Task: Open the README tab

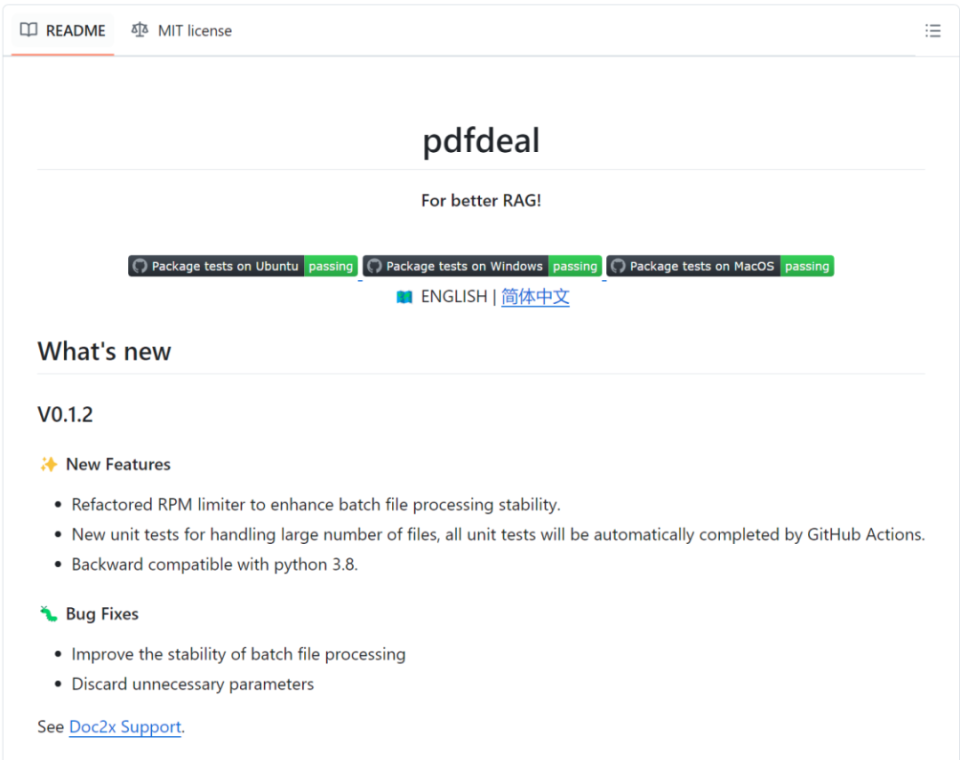Action: click(x=63, y=31)
